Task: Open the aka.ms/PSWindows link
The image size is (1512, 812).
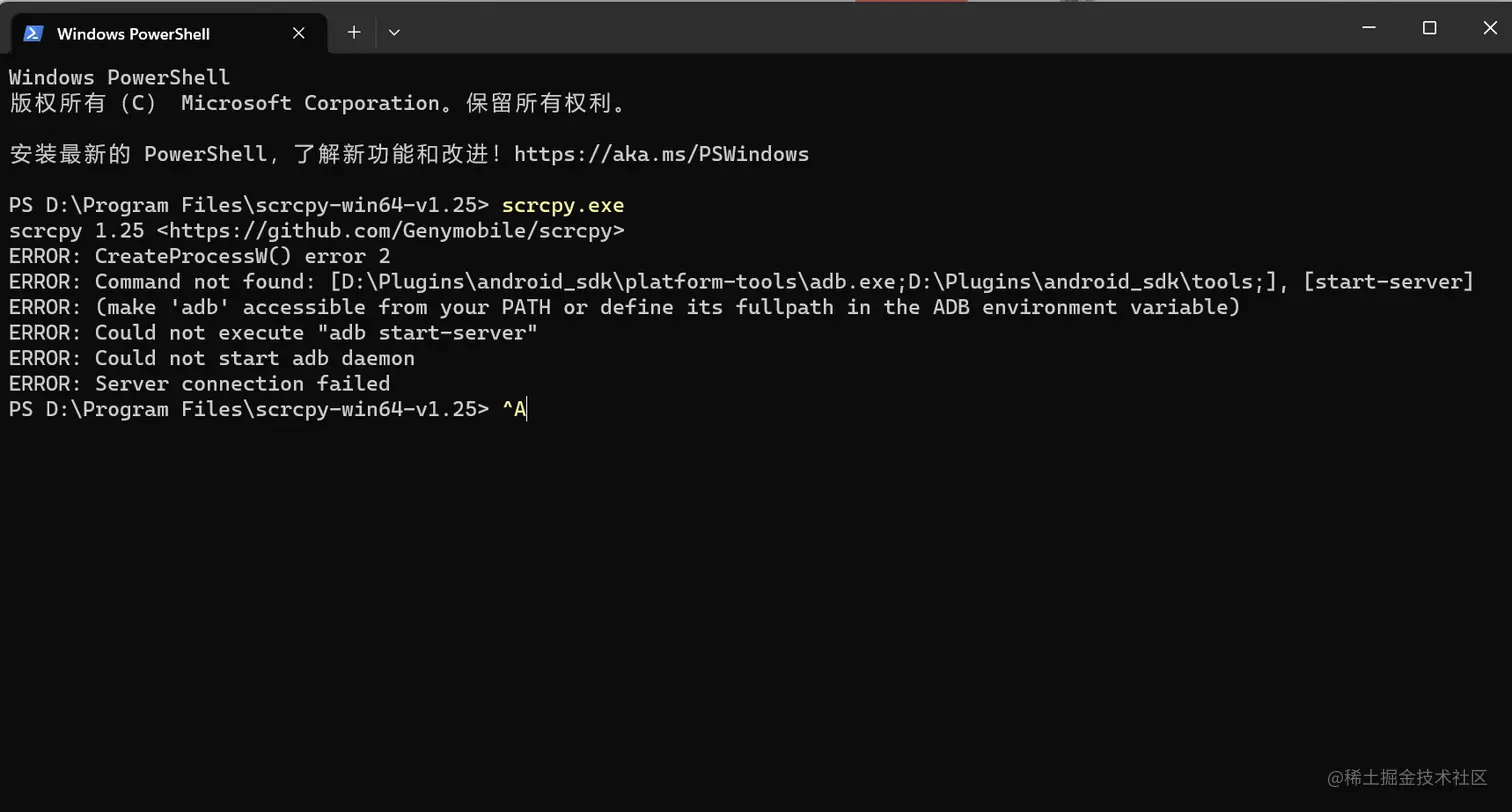Action: click(x=661, y=154)
